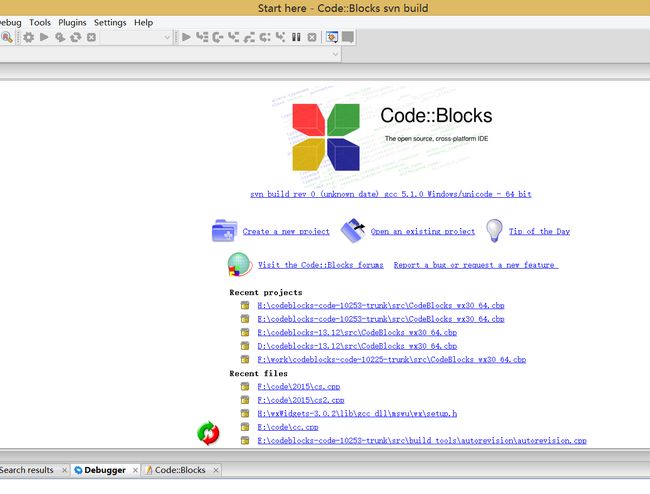
Task: Open recent project D:\codeblocks-13.12 CodeBlocks_wx30_64.cbp
Action: click(357, 346)
